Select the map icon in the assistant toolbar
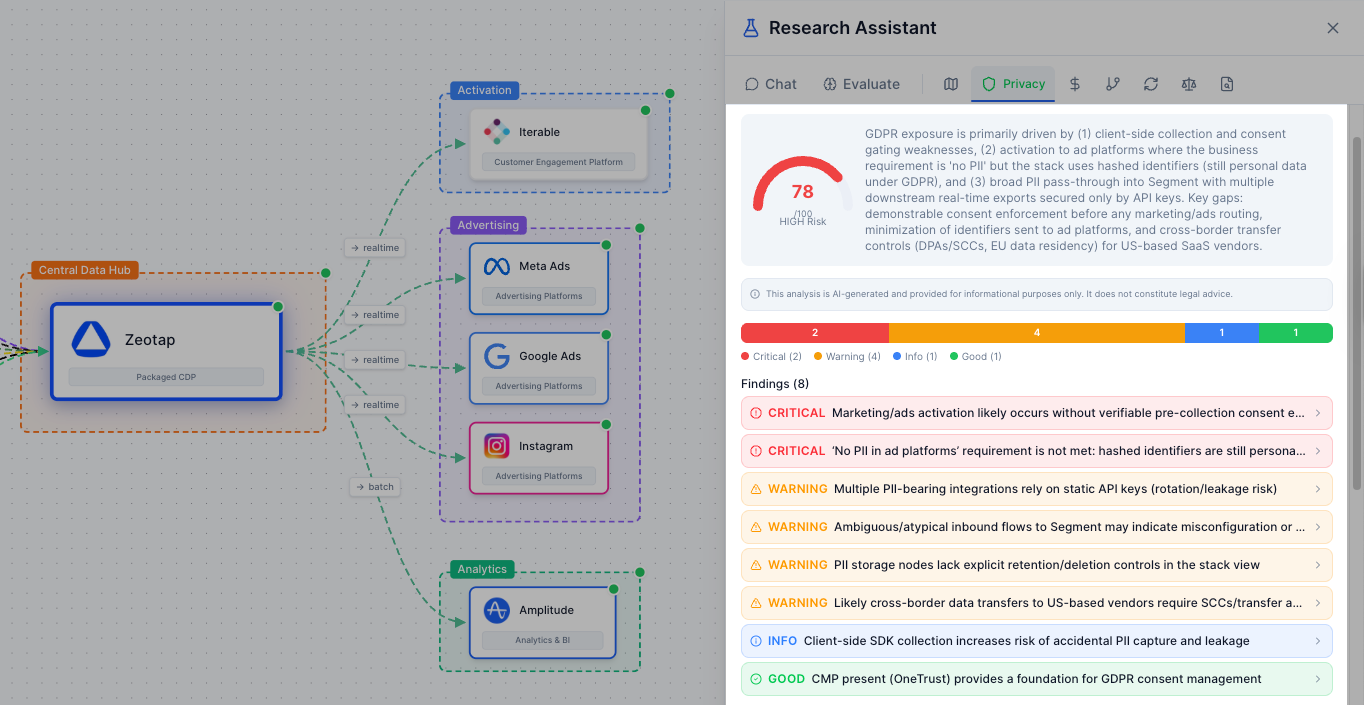Viewport: 1364px width, 705px height. 949,84
